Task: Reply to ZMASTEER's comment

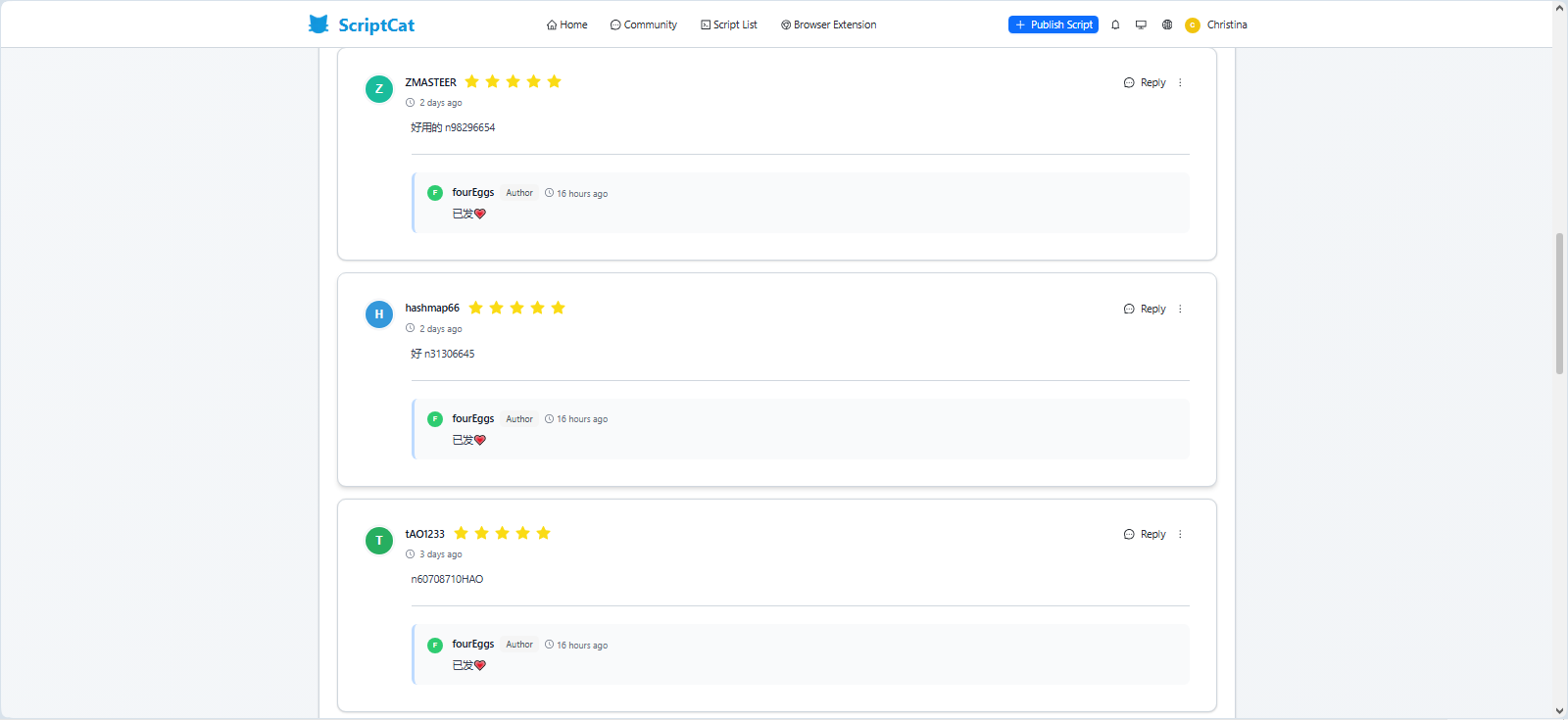Action: (x=1145, y=83)
